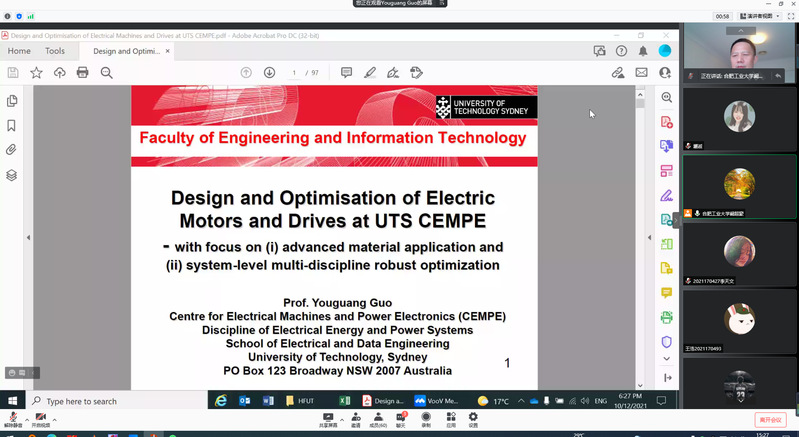Open the Comment tool in right pane
Image resolution: width=799 pixels, height=437 pixels.
(x=667, y=293)
